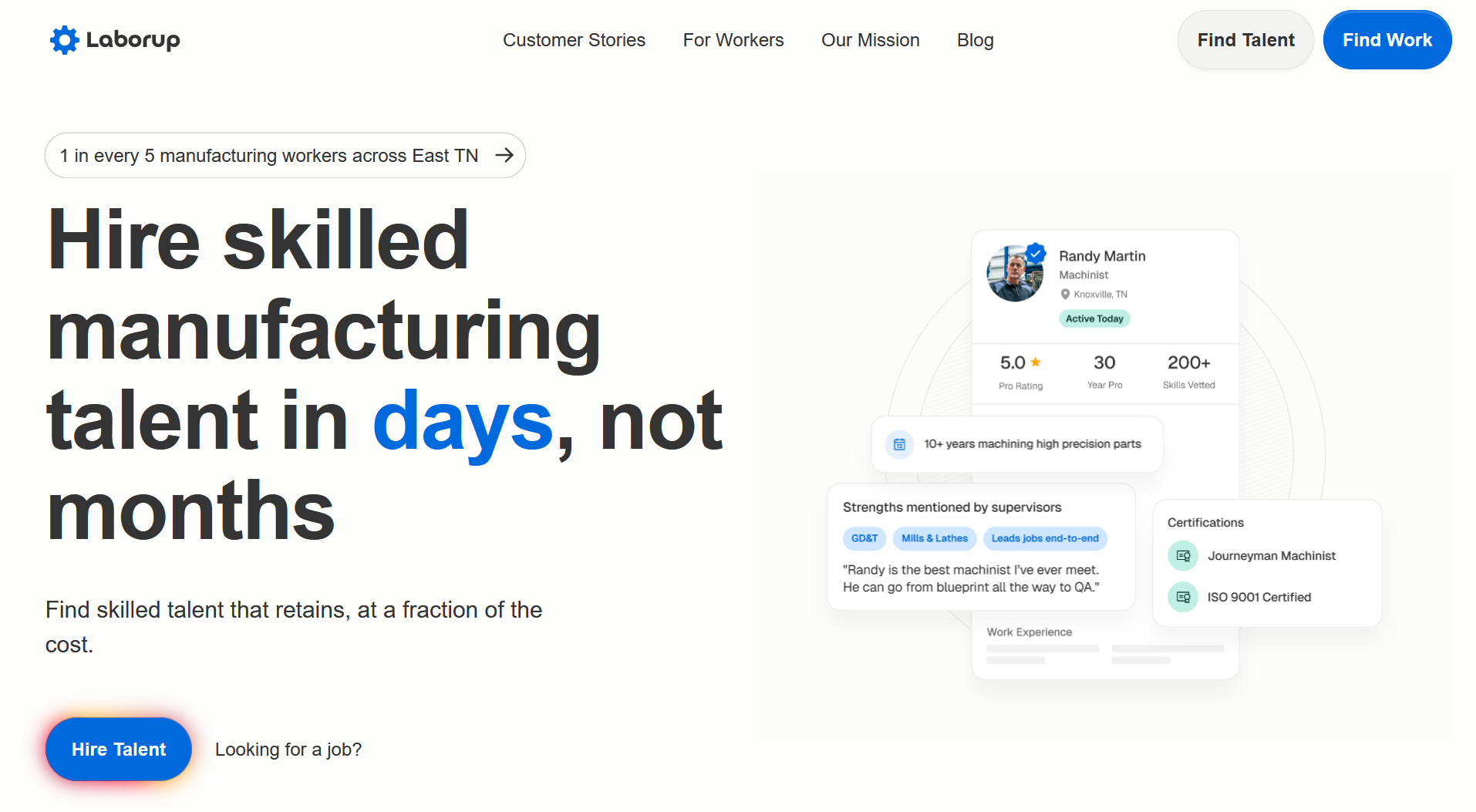This screenshot has width=1476, height=812.
Task: Click the orange star beside the 5.0 rating
Action: pyautogui.click(x=1036, y=362)
